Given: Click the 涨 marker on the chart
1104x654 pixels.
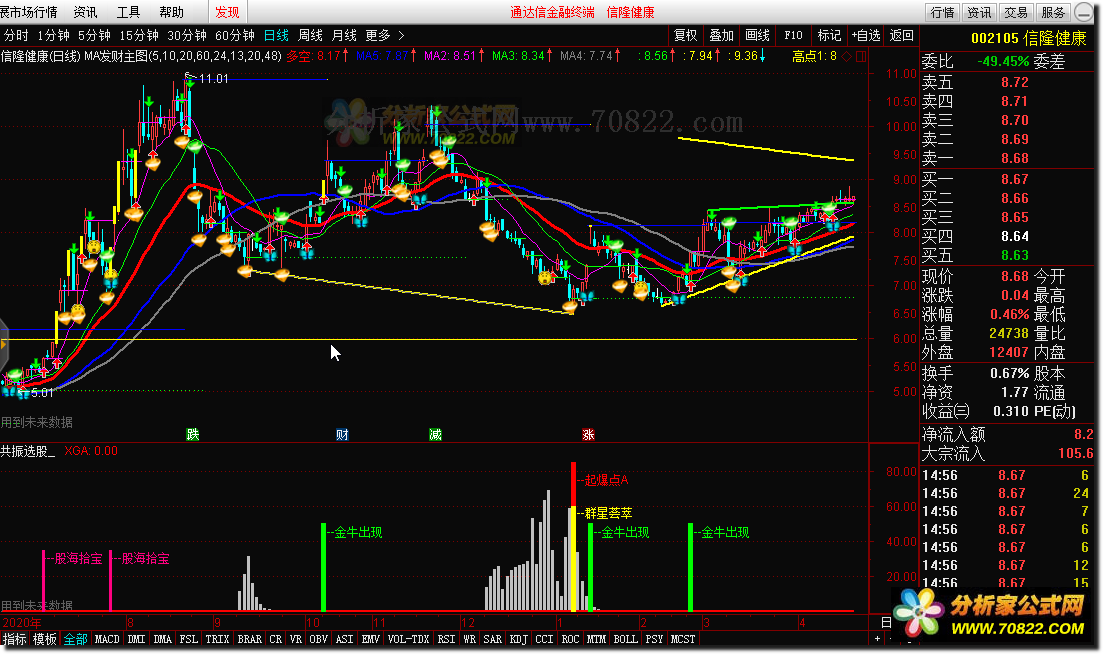Looking at the screenshot, I should click(588, 434).
